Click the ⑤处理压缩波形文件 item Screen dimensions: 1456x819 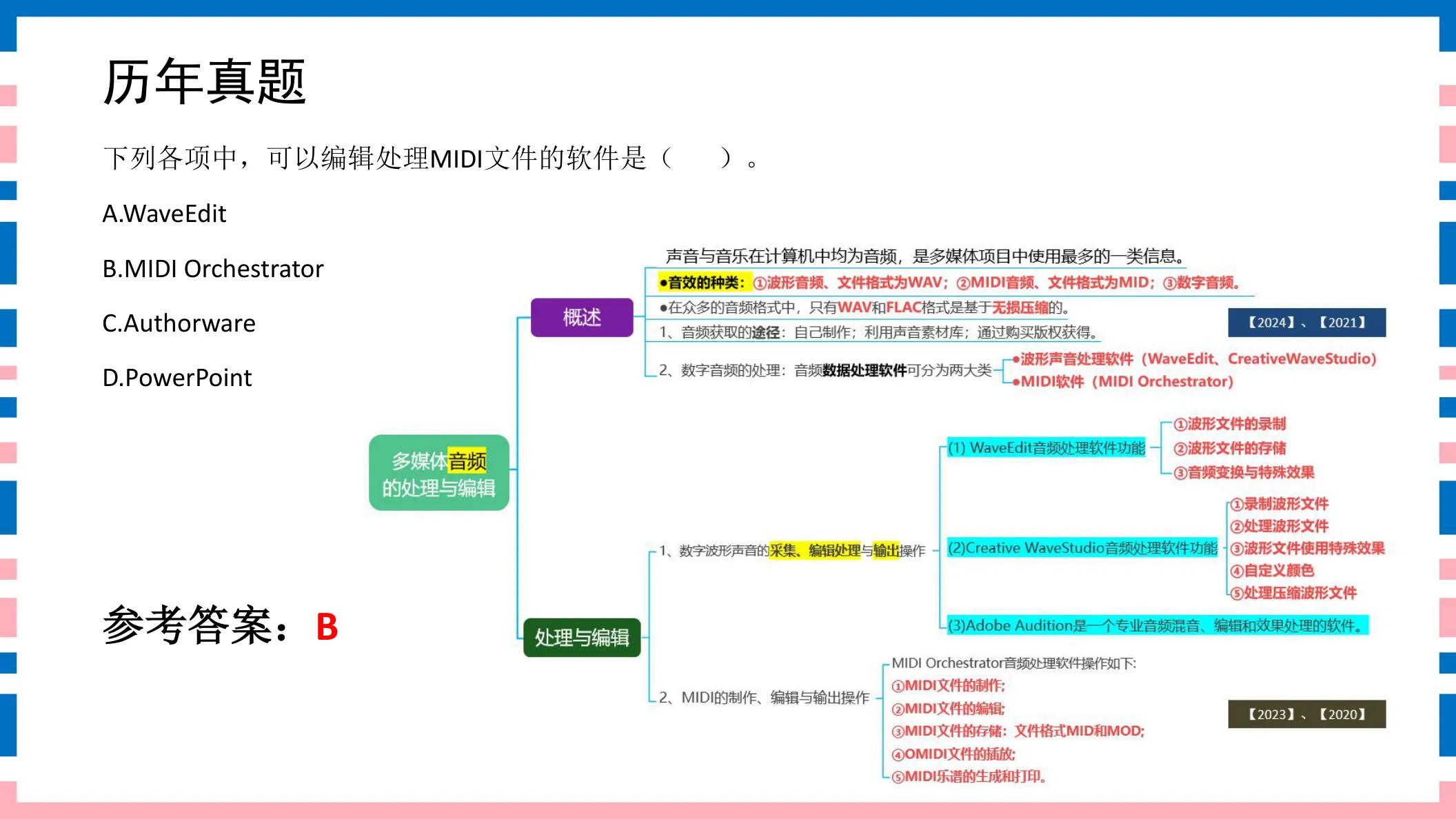click(1293, 593)
